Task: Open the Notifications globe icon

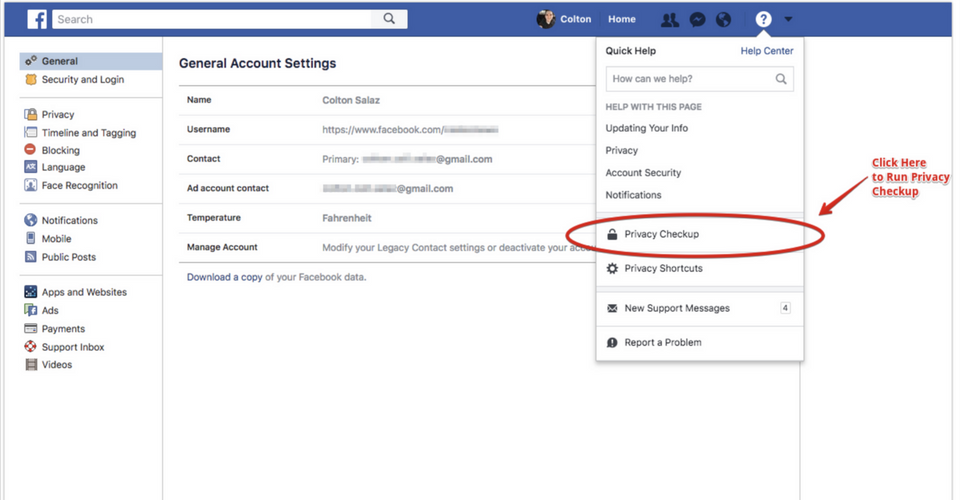Action: [x=724, y=20]
